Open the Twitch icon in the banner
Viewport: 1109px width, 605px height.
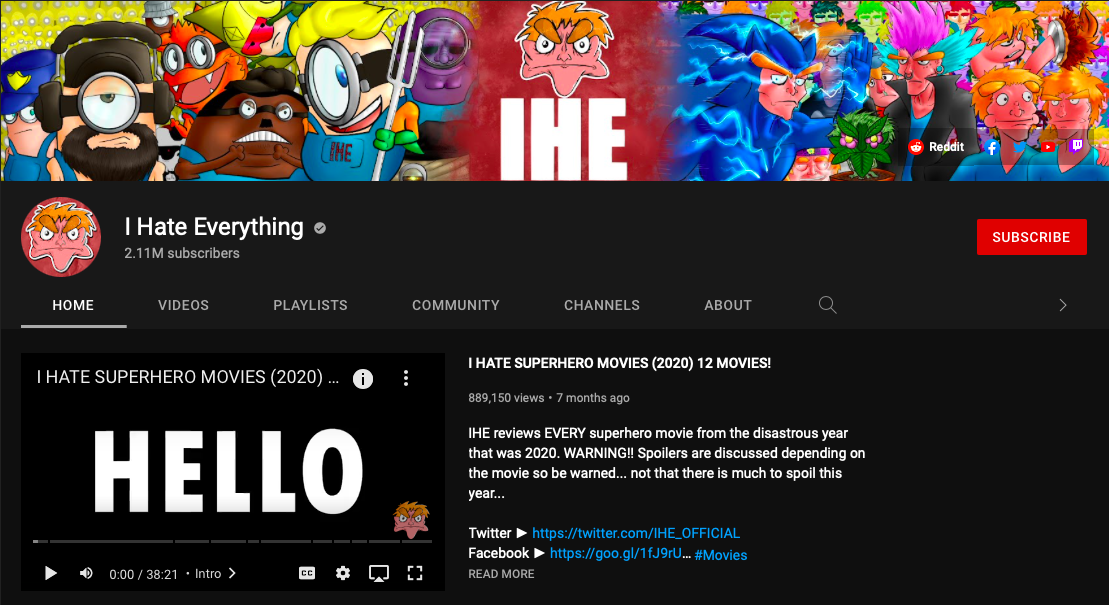[1076, 146]
